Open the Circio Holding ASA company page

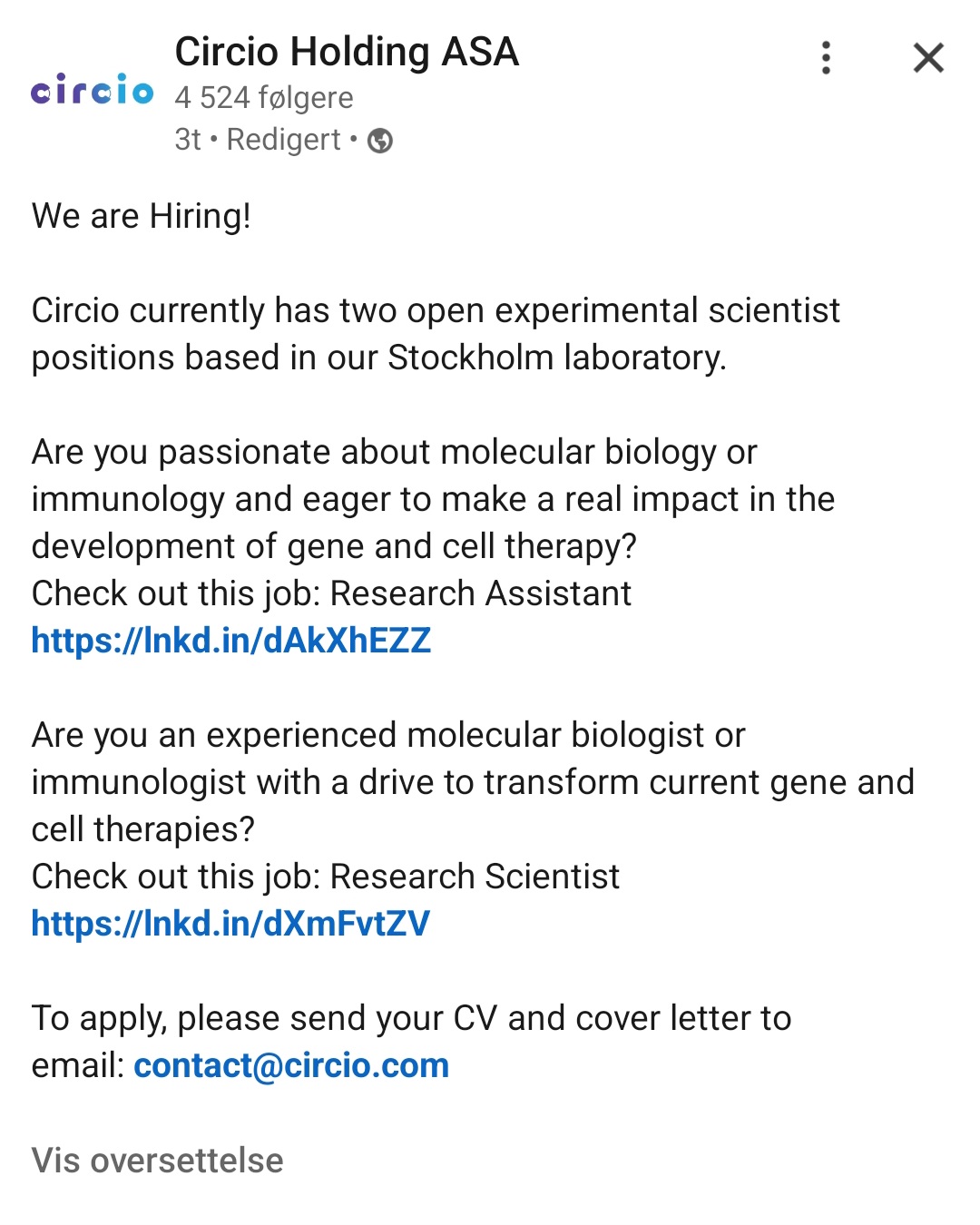coord(347,52)
